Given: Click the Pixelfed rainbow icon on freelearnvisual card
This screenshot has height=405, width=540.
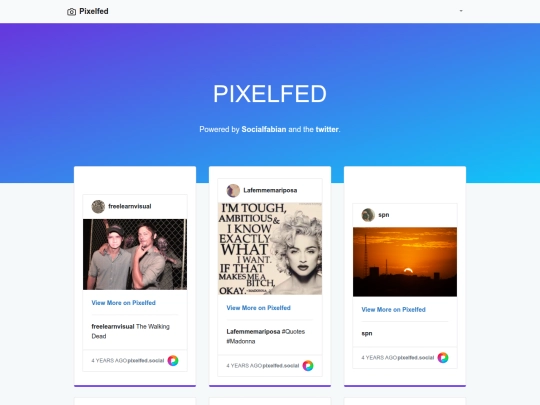Looking at the screenshot, I should [173, 361].
